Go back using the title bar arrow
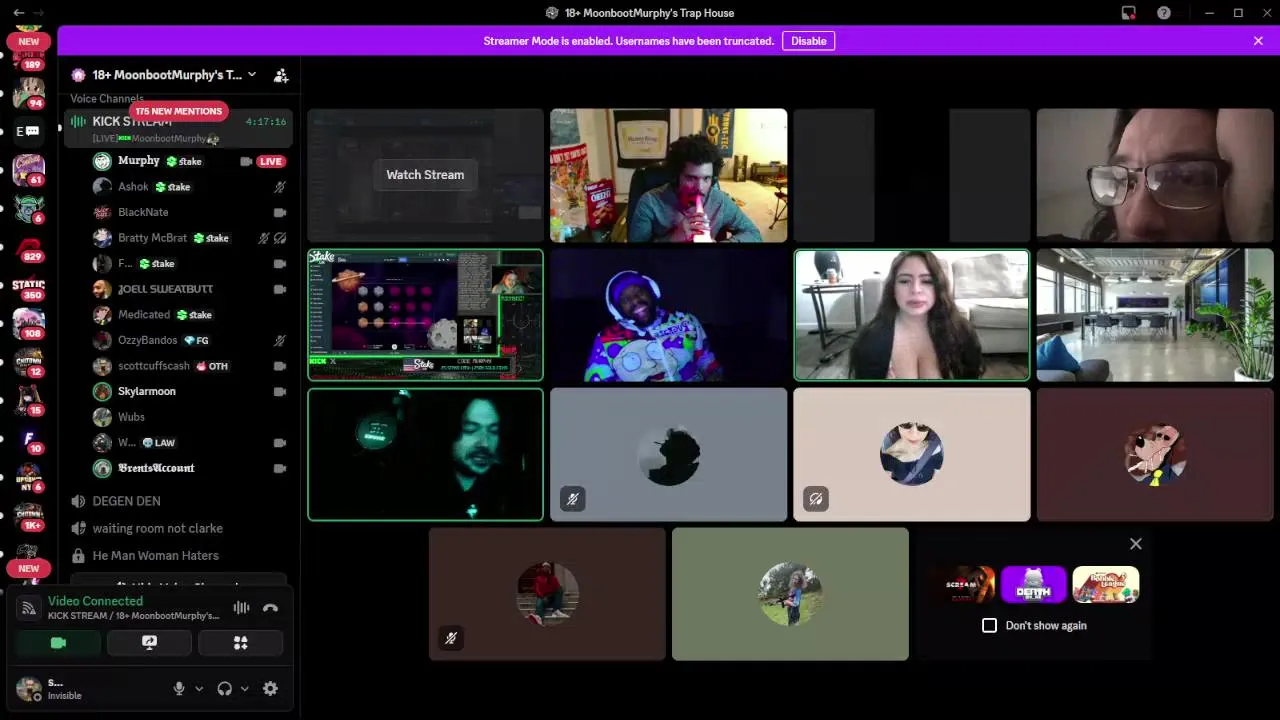 click(x=18, y=13)
